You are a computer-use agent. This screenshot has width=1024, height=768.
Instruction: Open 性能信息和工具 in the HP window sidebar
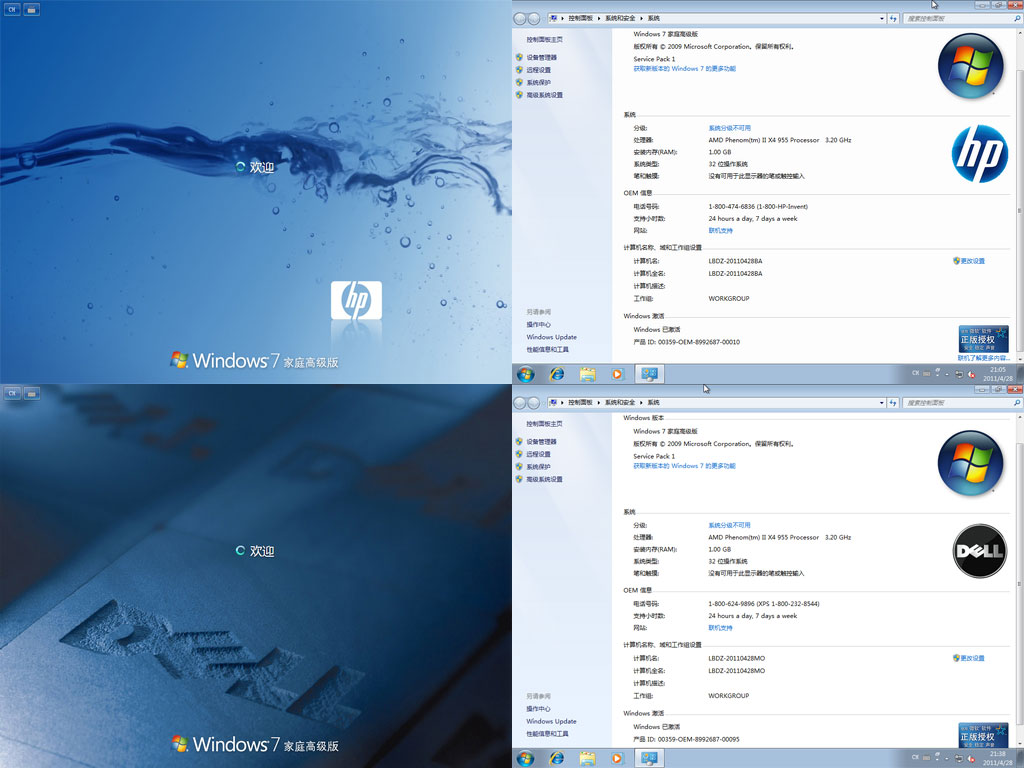pos(547,349)
